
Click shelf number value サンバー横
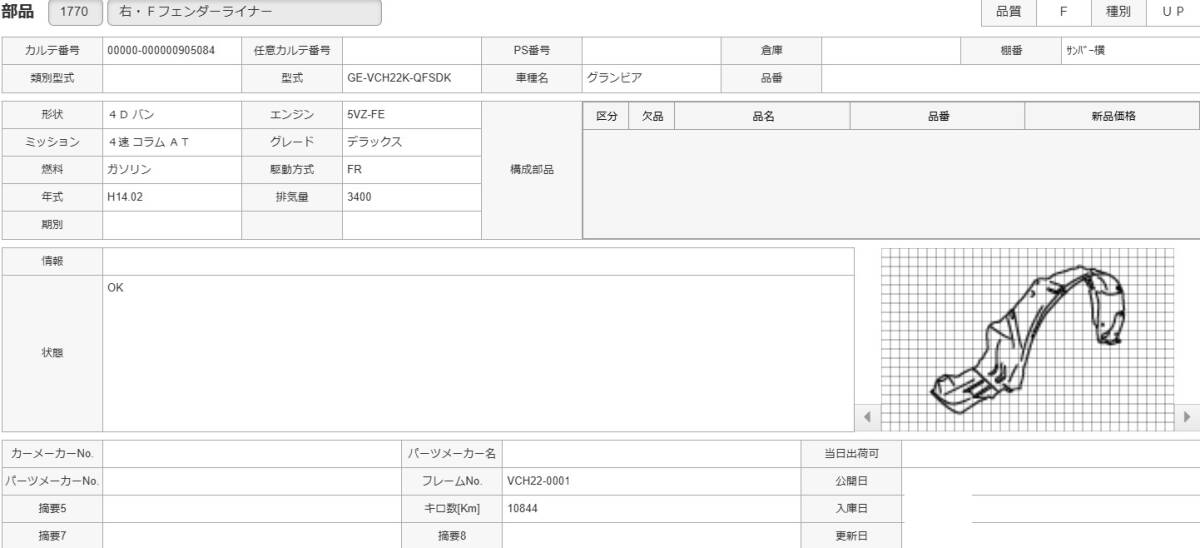[x=1085, y=50]
